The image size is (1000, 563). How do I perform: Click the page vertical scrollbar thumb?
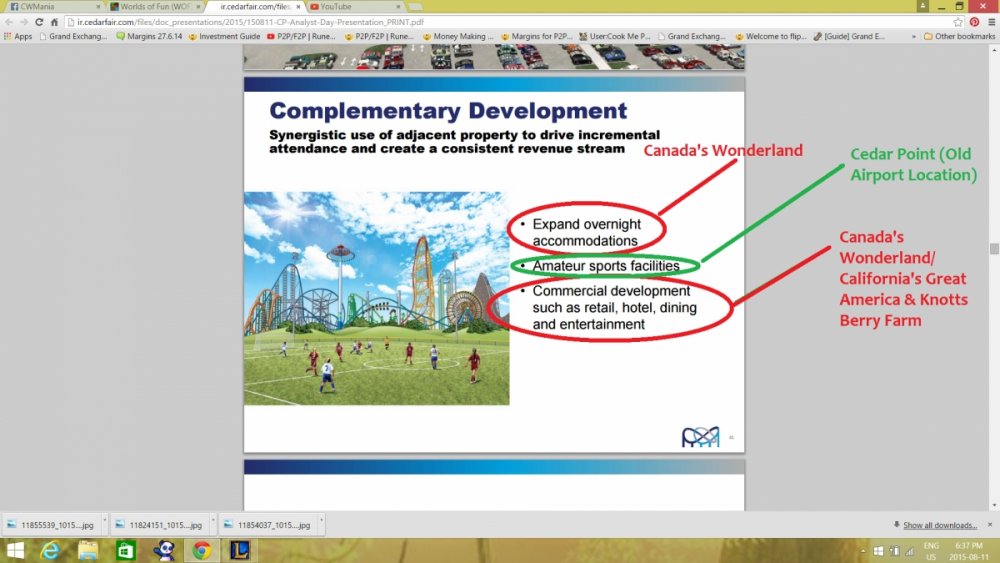(994, 249)
